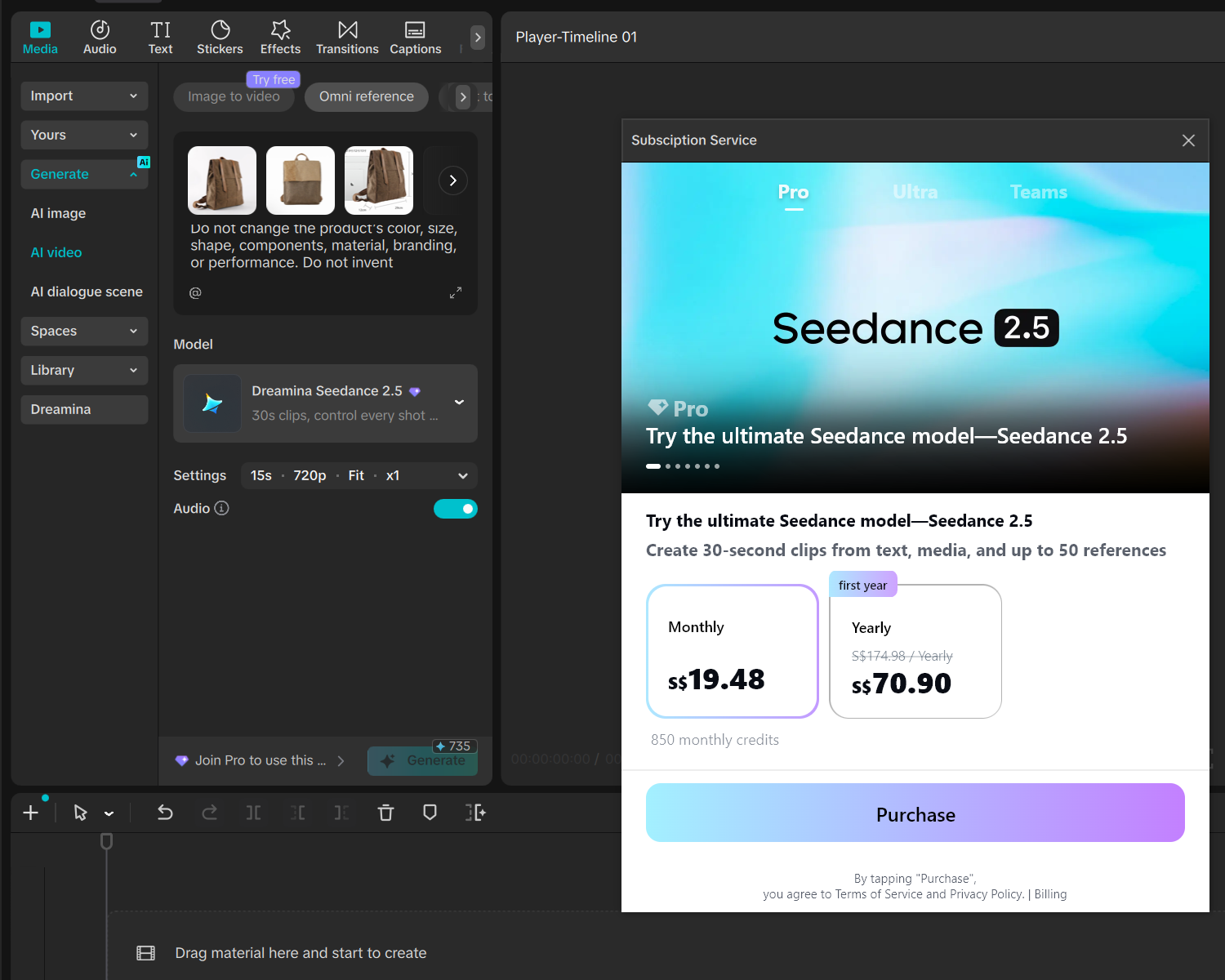Click the Player-Timeline 01 title
This screenshot has height=980, width=1225.
tap(576, 37)
